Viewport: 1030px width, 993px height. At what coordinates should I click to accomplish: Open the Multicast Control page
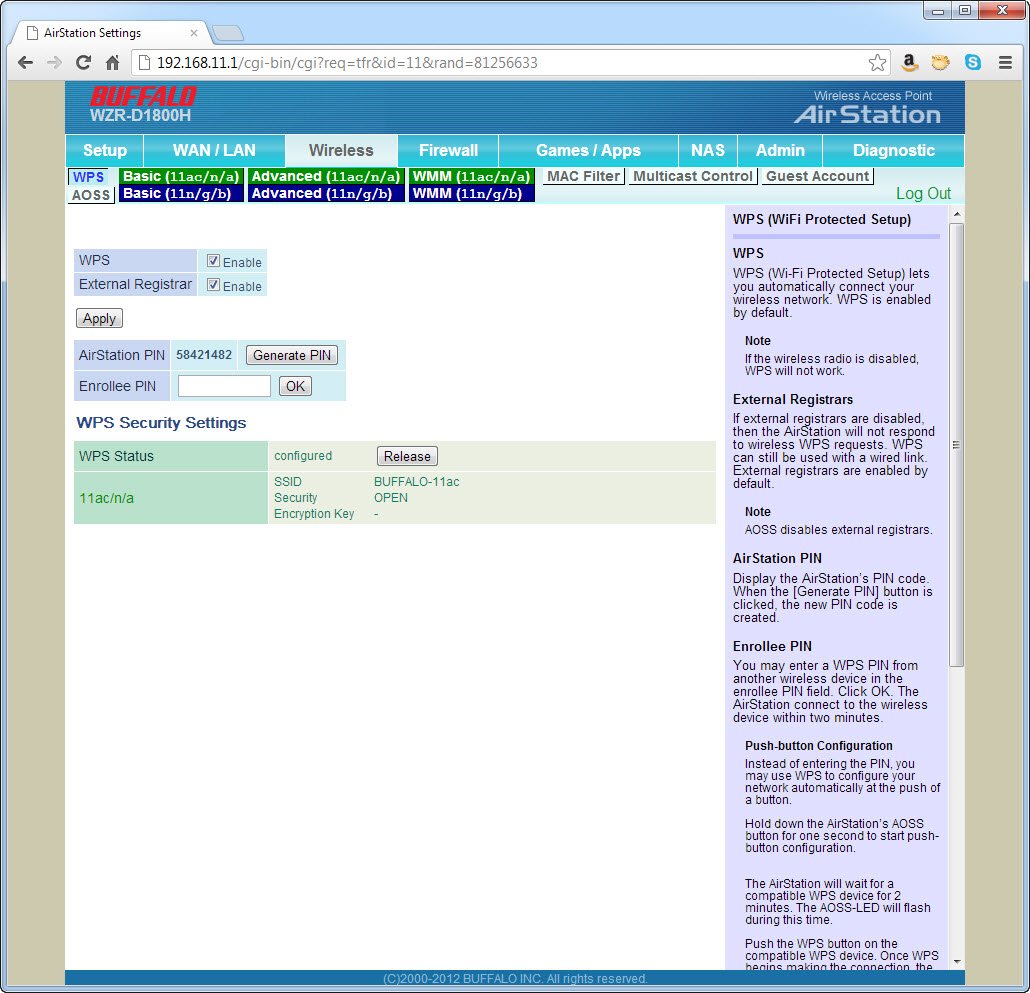point(693,177)
